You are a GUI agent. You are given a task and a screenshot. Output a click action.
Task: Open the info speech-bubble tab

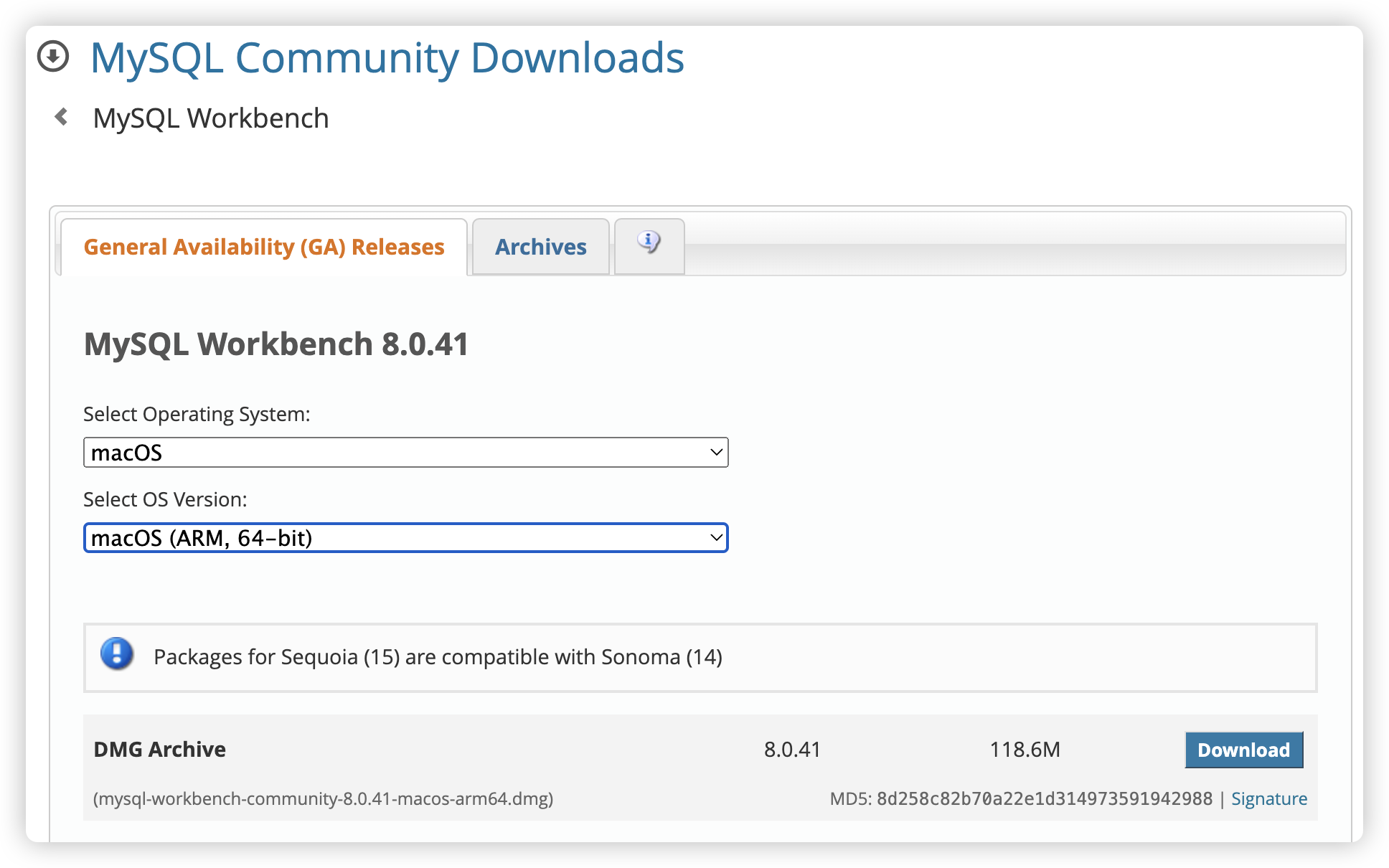[649, 245]
